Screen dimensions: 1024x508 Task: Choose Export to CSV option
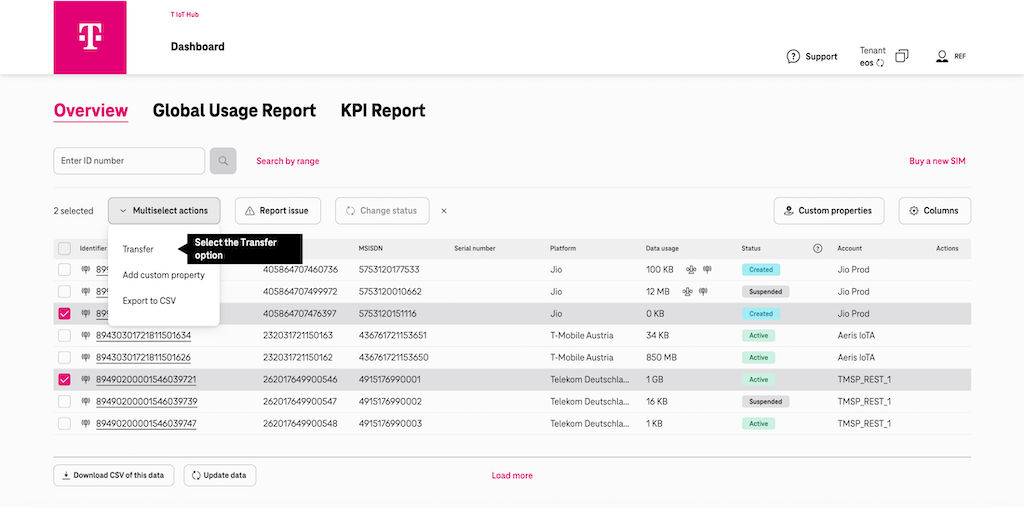click(x=149, y=301)
